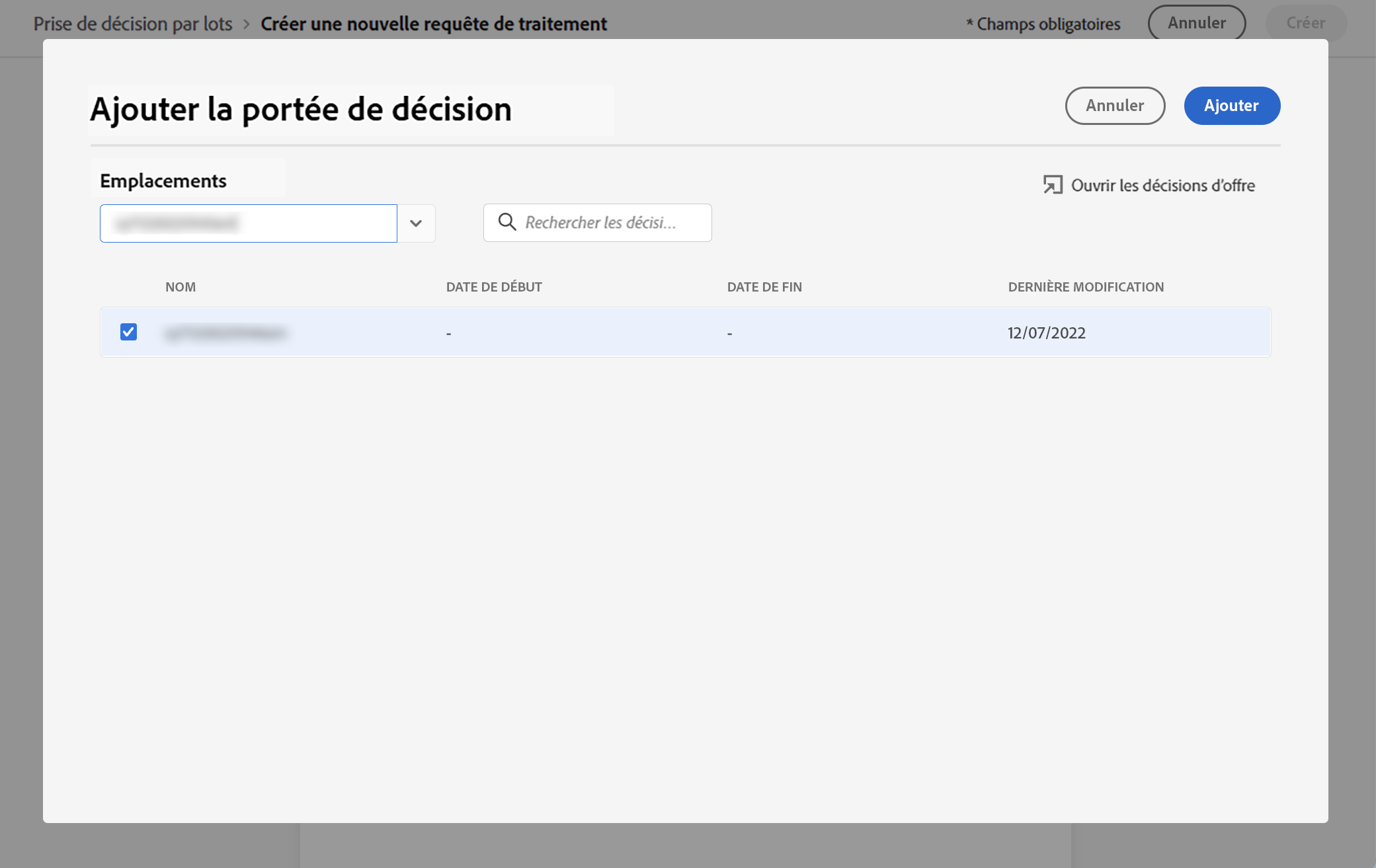
Task: Uncheck the selected decision row checkbox
Action: coord(128,332)
